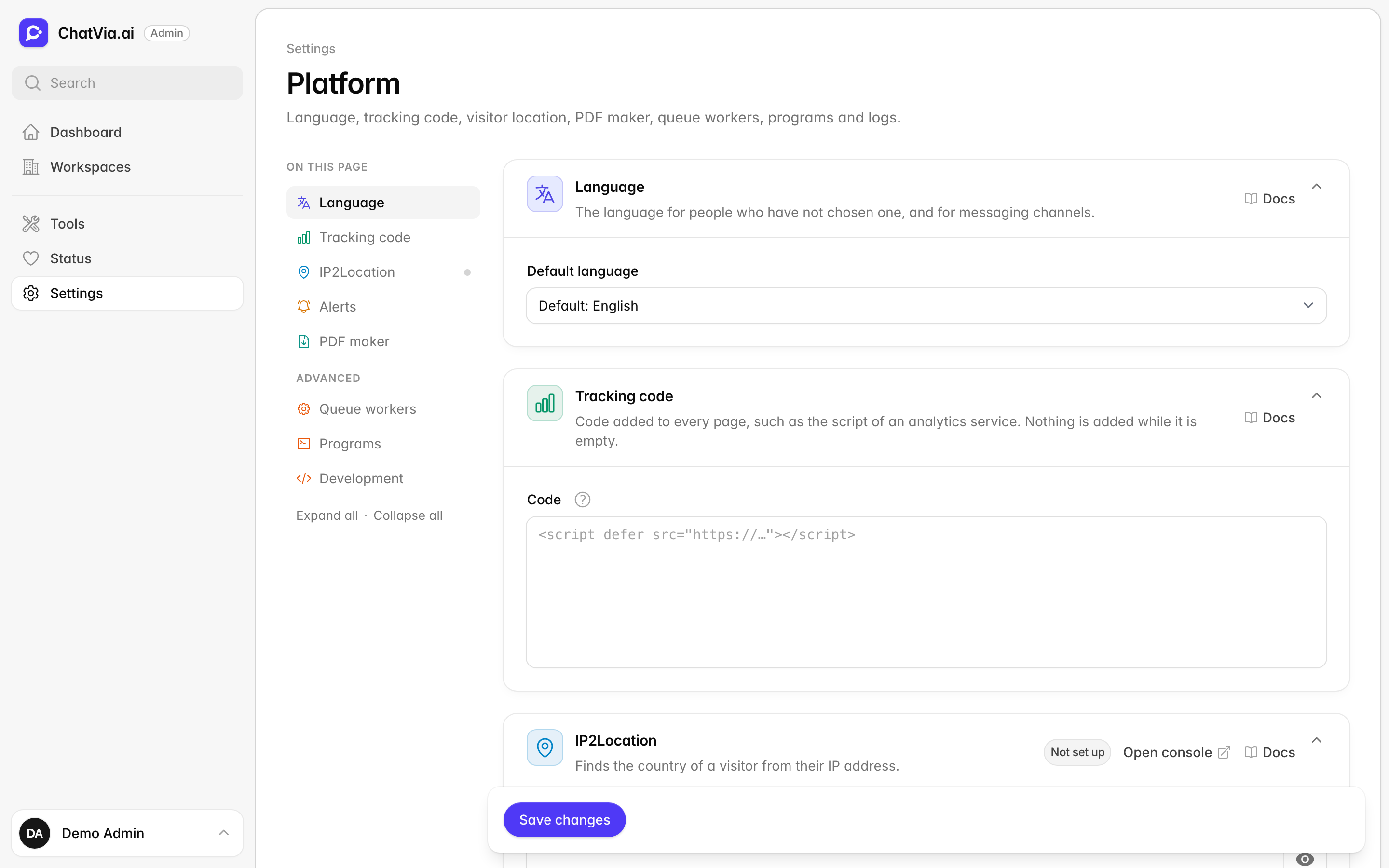Click the ChatVia.ai logo icon
Viewport: 1389px width, 868px height.
coord(33,33)
